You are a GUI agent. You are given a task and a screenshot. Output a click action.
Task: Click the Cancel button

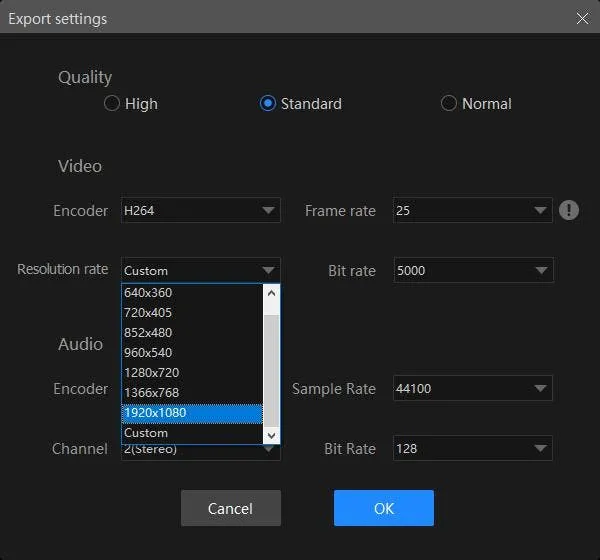click(230, 508)
